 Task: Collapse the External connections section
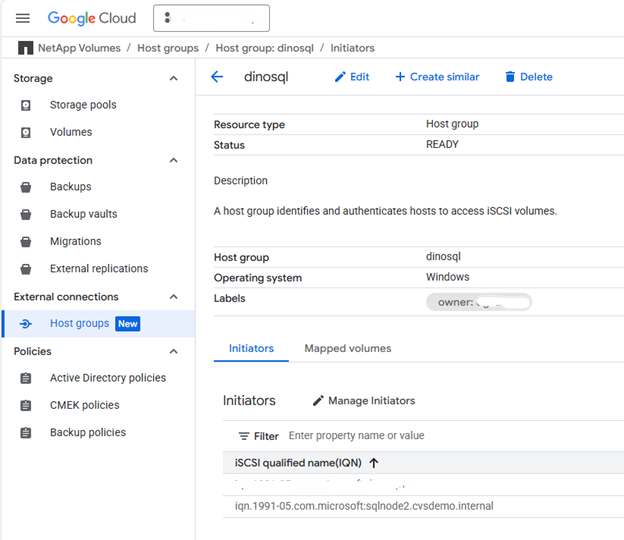[174, 297]
